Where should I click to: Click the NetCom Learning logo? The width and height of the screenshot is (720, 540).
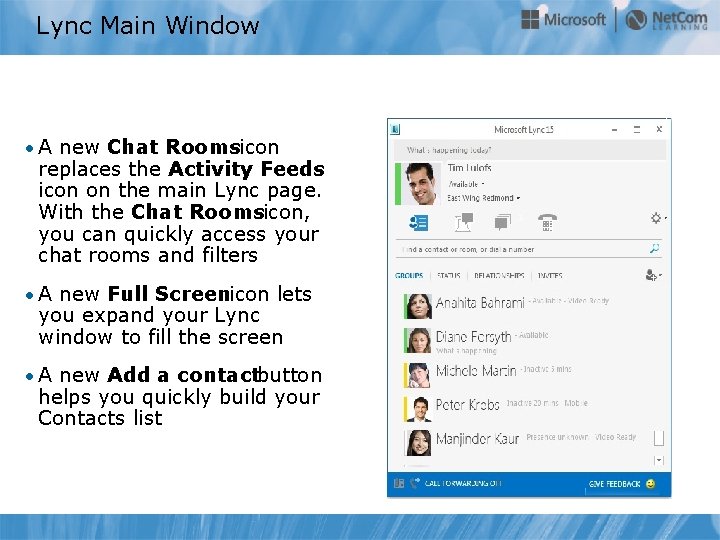coord(666,20)
